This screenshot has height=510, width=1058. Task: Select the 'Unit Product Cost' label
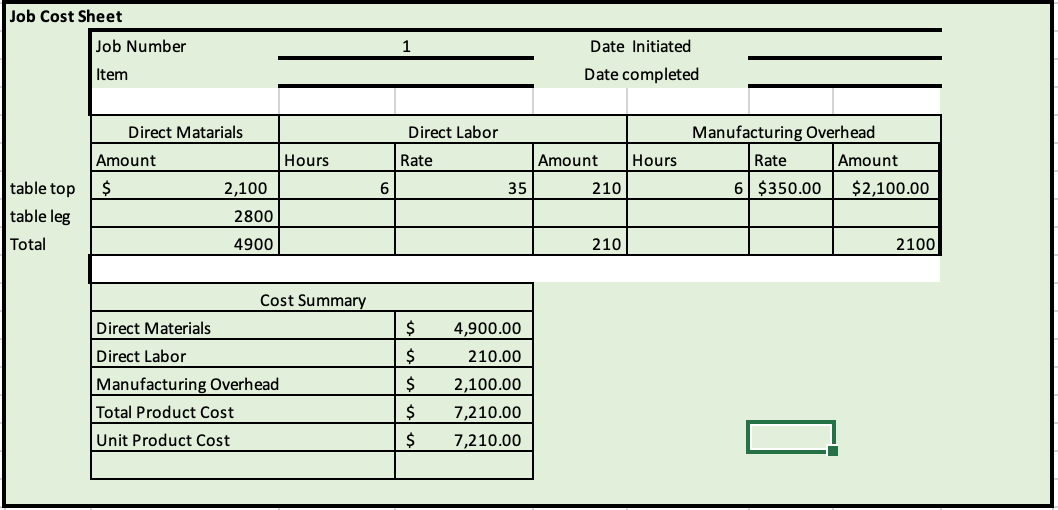163,441
